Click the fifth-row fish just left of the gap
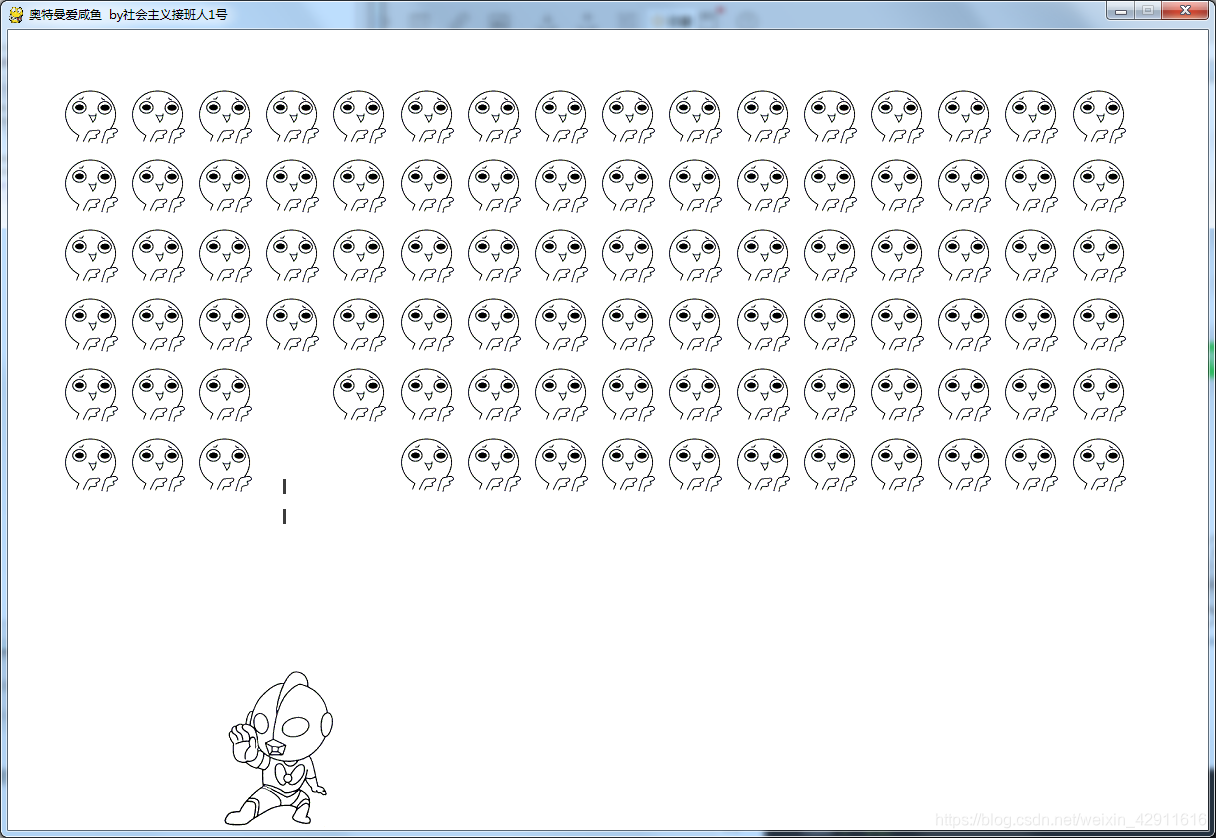Image resolution: width=1216 pixels, height=838 pixels. [226, 395]
